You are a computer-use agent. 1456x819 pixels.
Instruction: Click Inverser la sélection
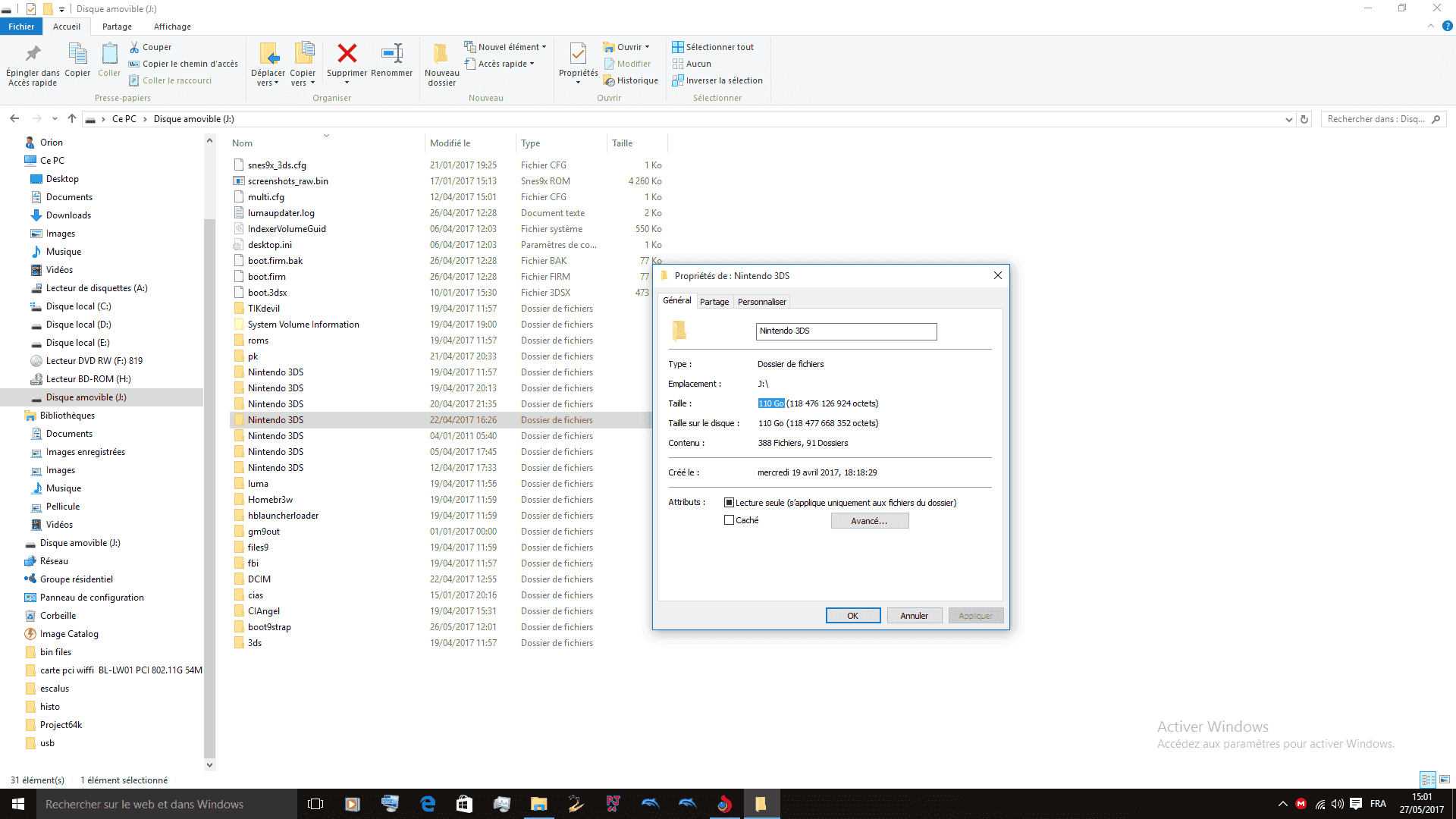[717, 80]
